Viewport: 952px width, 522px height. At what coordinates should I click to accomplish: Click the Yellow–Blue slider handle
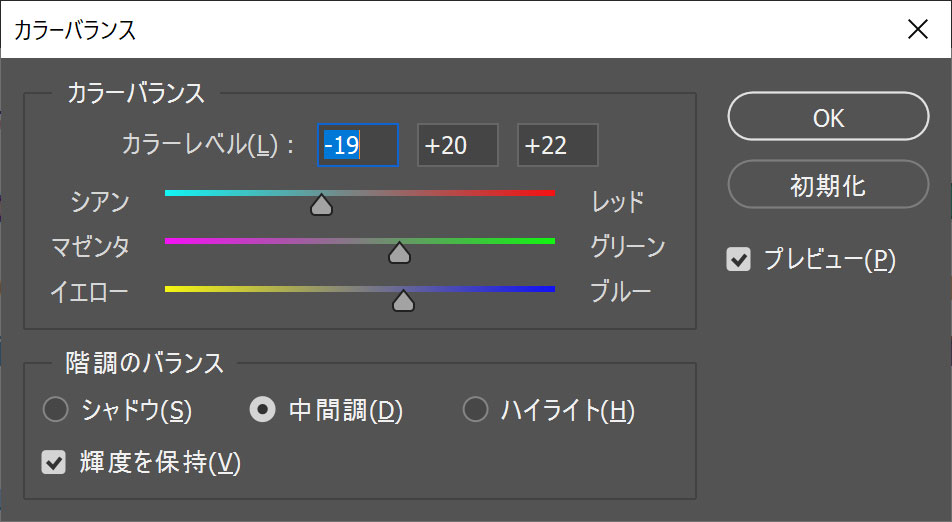pyautogui.click(x=403, y=300)
